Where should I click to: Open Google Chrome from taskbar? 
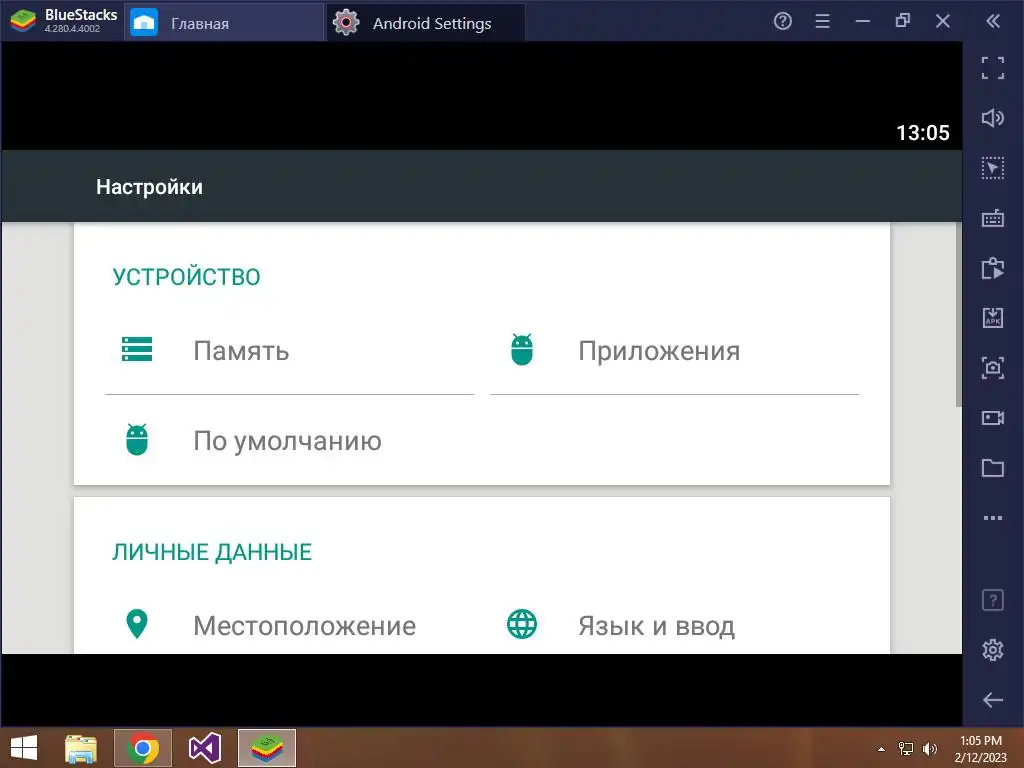click(143, 748)
